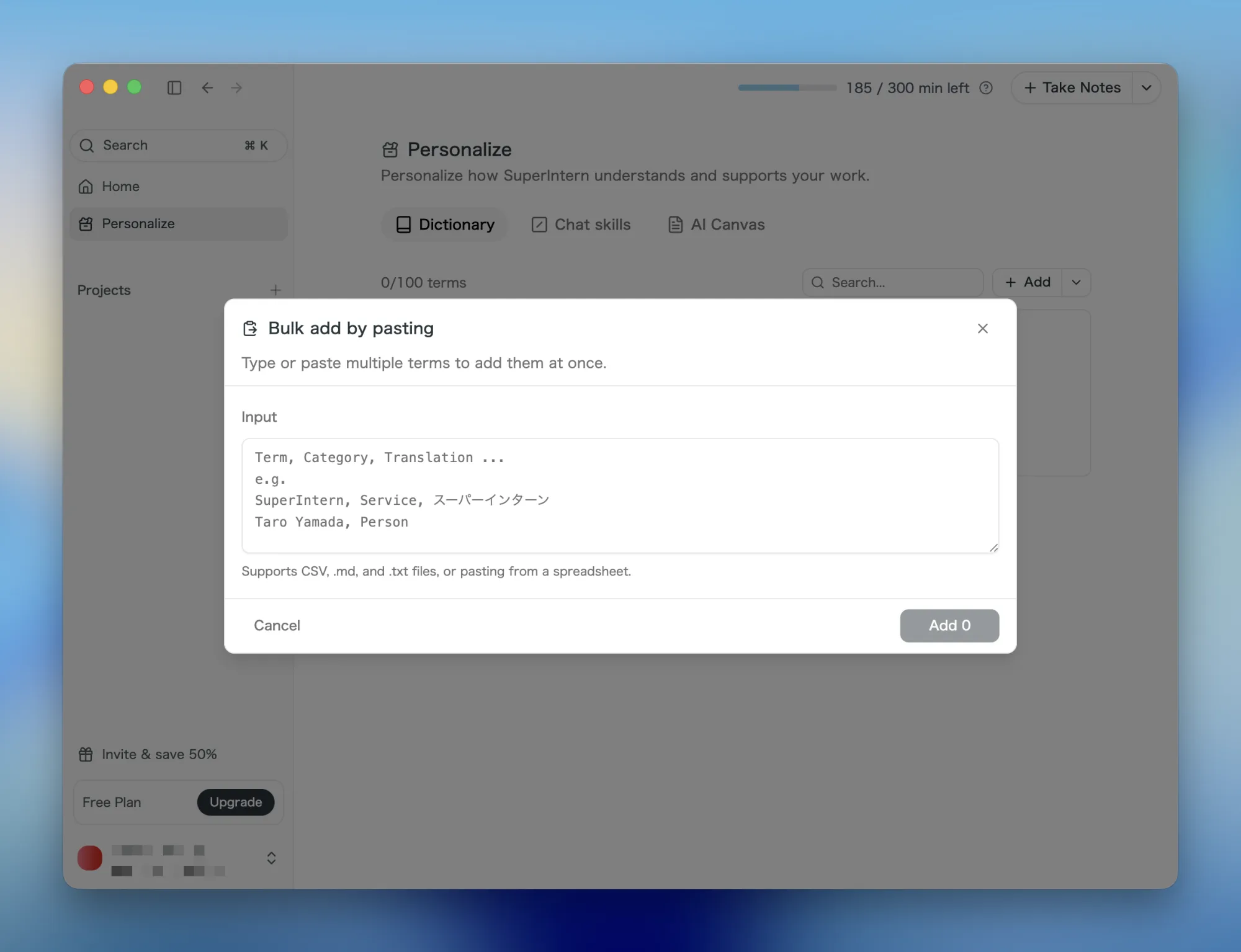Expand the Take Notes dropdown arrow
1241x952 pixels.
(1147, 87)
